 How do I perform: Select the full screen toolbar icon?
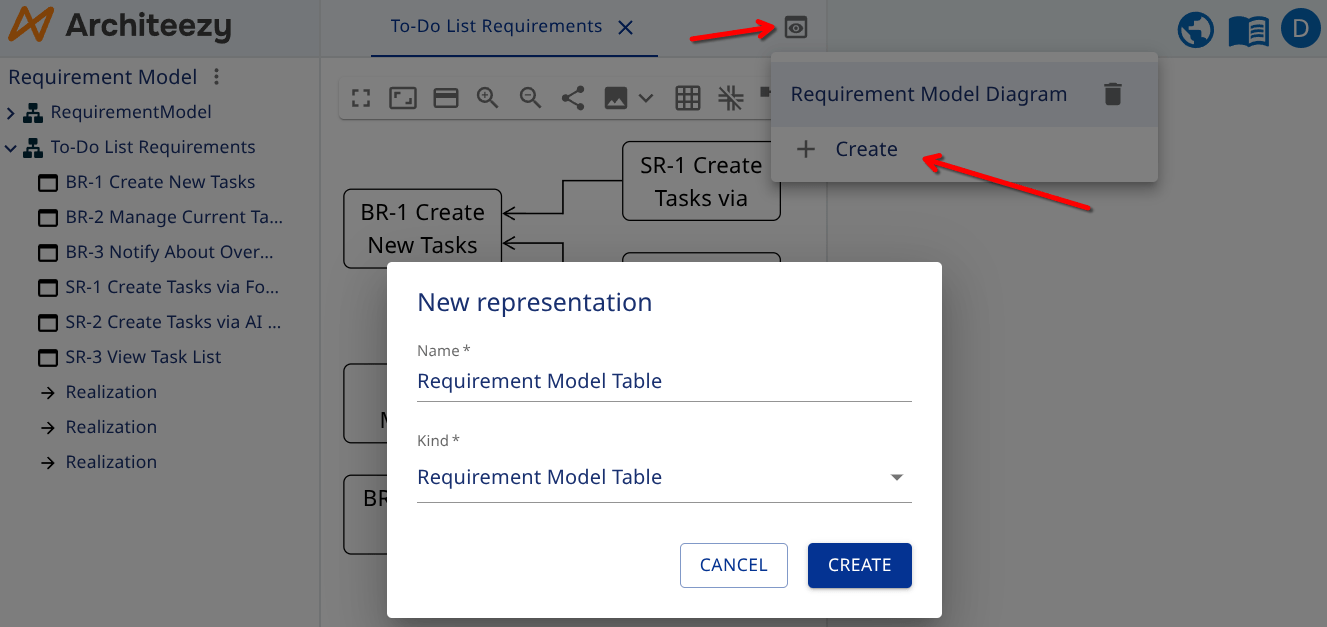[x=360, y=97]
